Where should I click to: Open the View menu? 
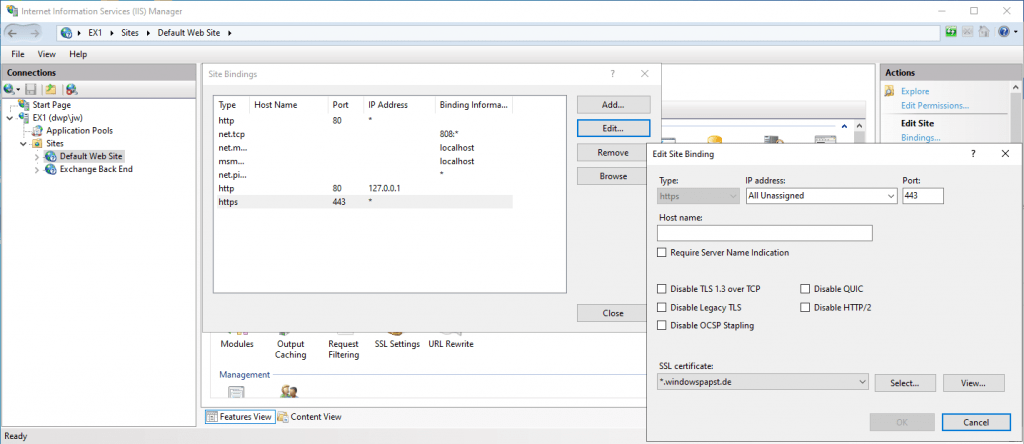47,54
